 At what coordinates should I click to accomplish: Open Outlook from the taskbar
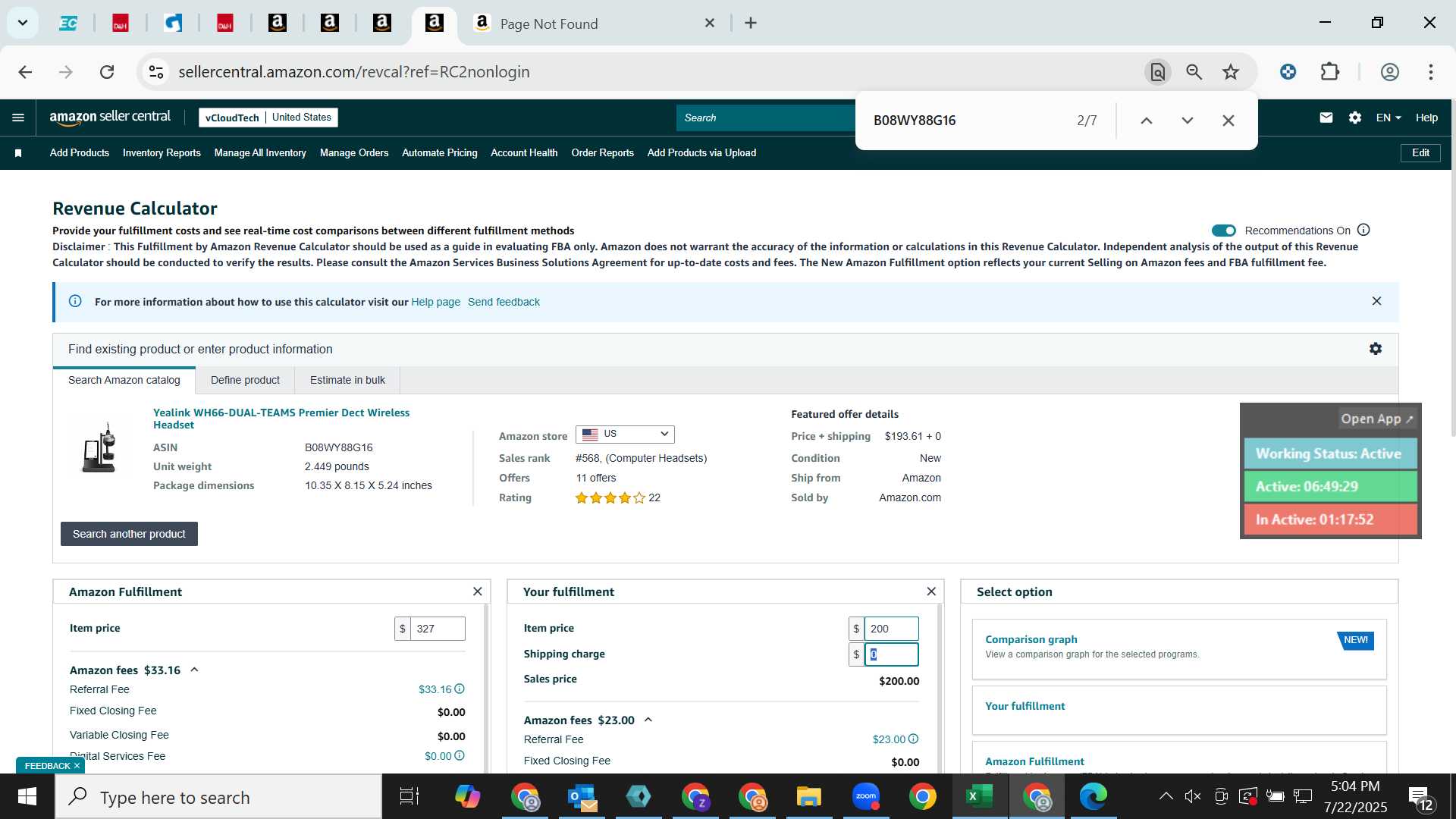tap(582, 796)
